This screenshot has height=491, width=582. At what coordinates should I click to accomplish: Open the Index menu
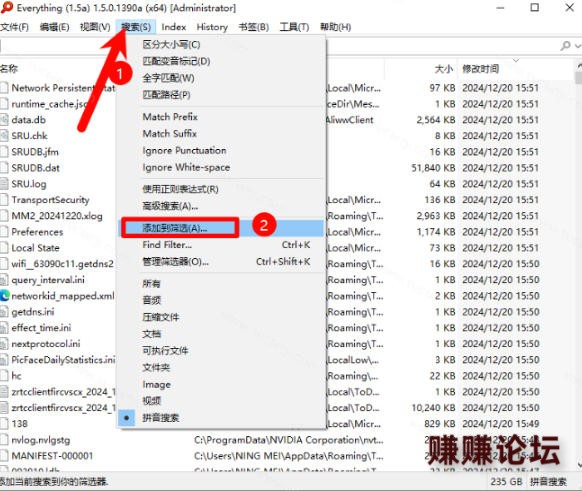(x=174, y=27)
